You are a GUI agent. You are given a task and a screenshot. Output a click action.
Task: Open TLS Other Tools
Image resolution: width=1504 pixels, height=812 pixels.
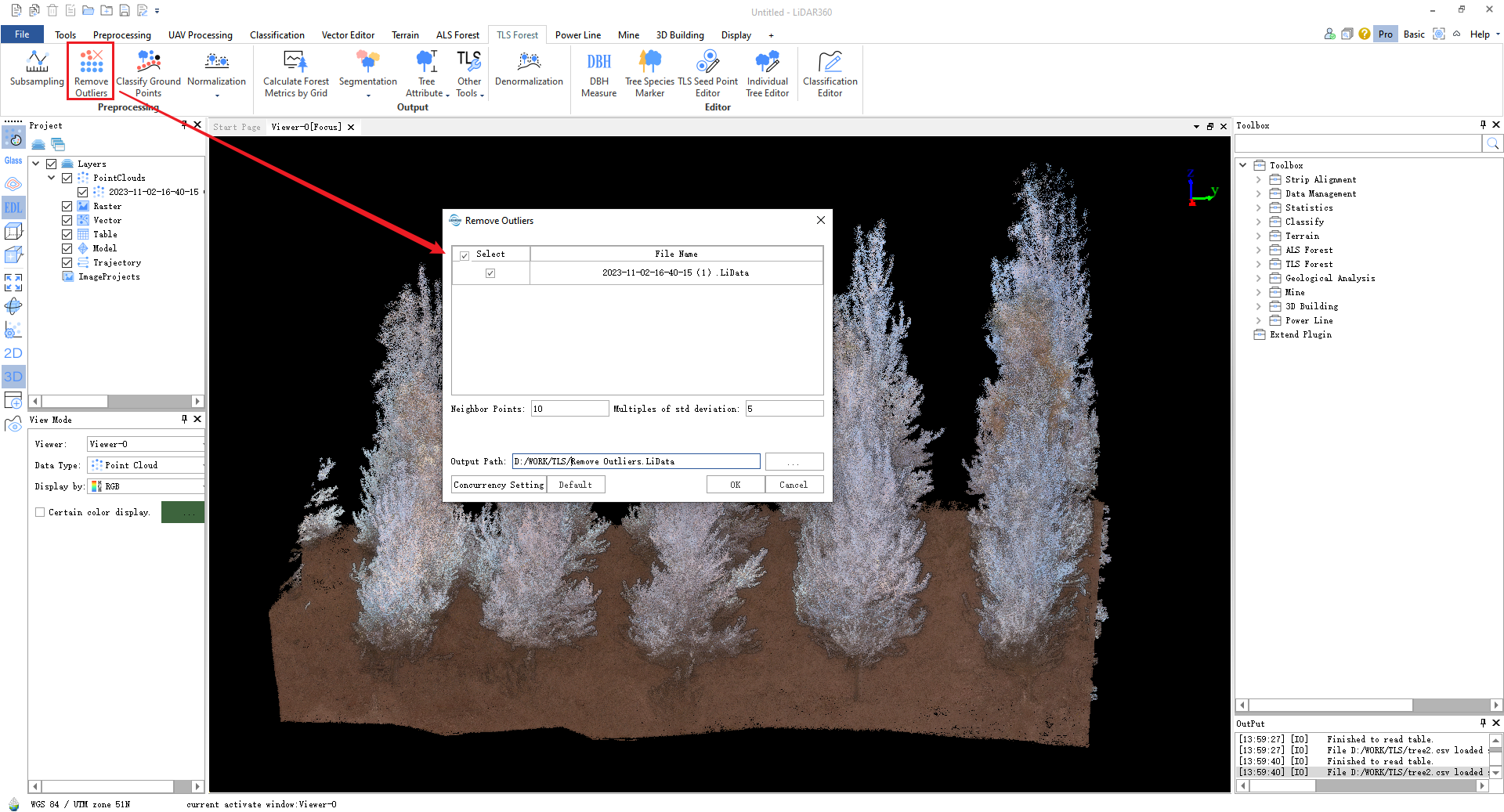pyautogui.click(x=469, y=74)
